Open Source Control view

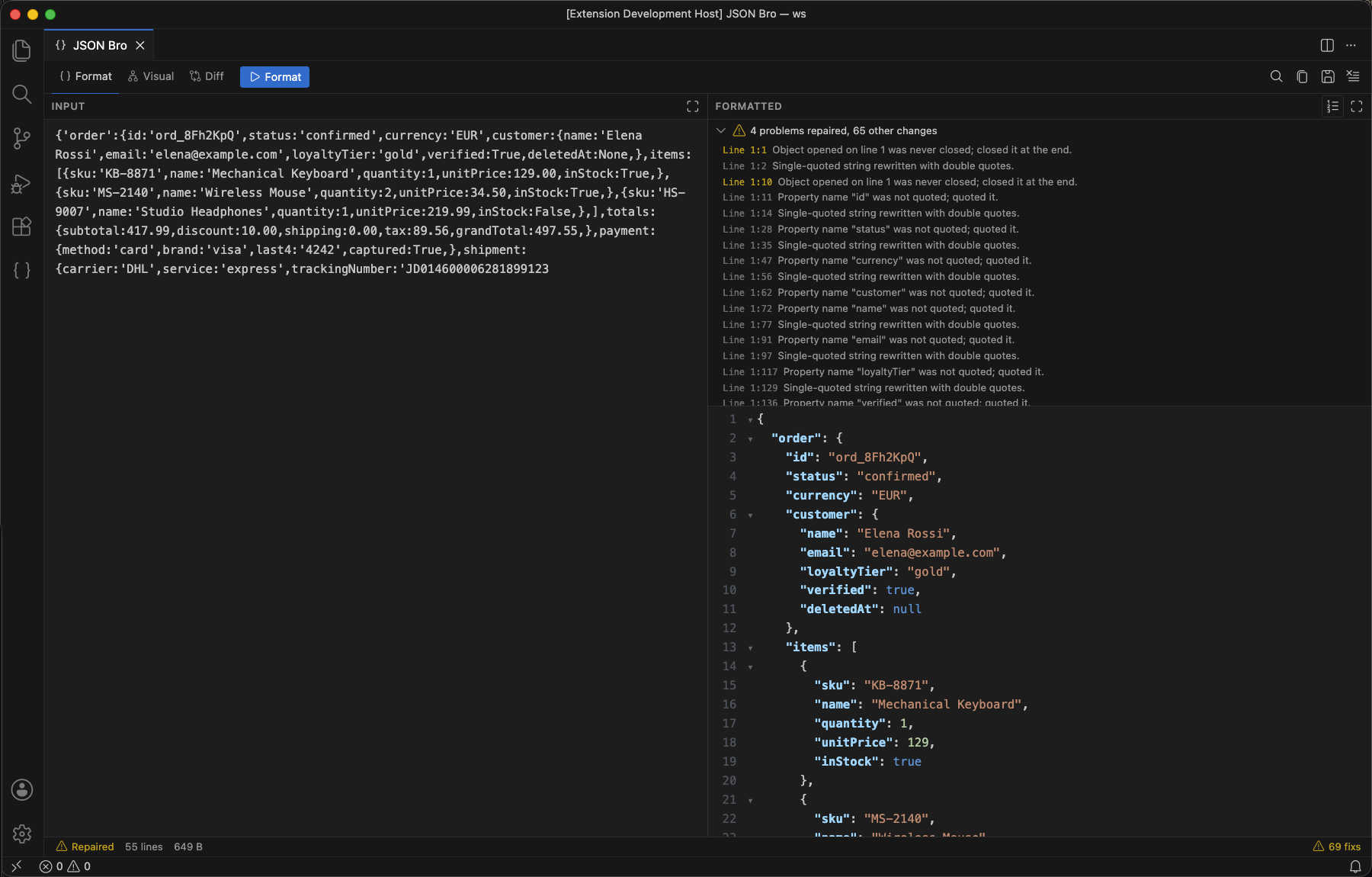[22, 138]
